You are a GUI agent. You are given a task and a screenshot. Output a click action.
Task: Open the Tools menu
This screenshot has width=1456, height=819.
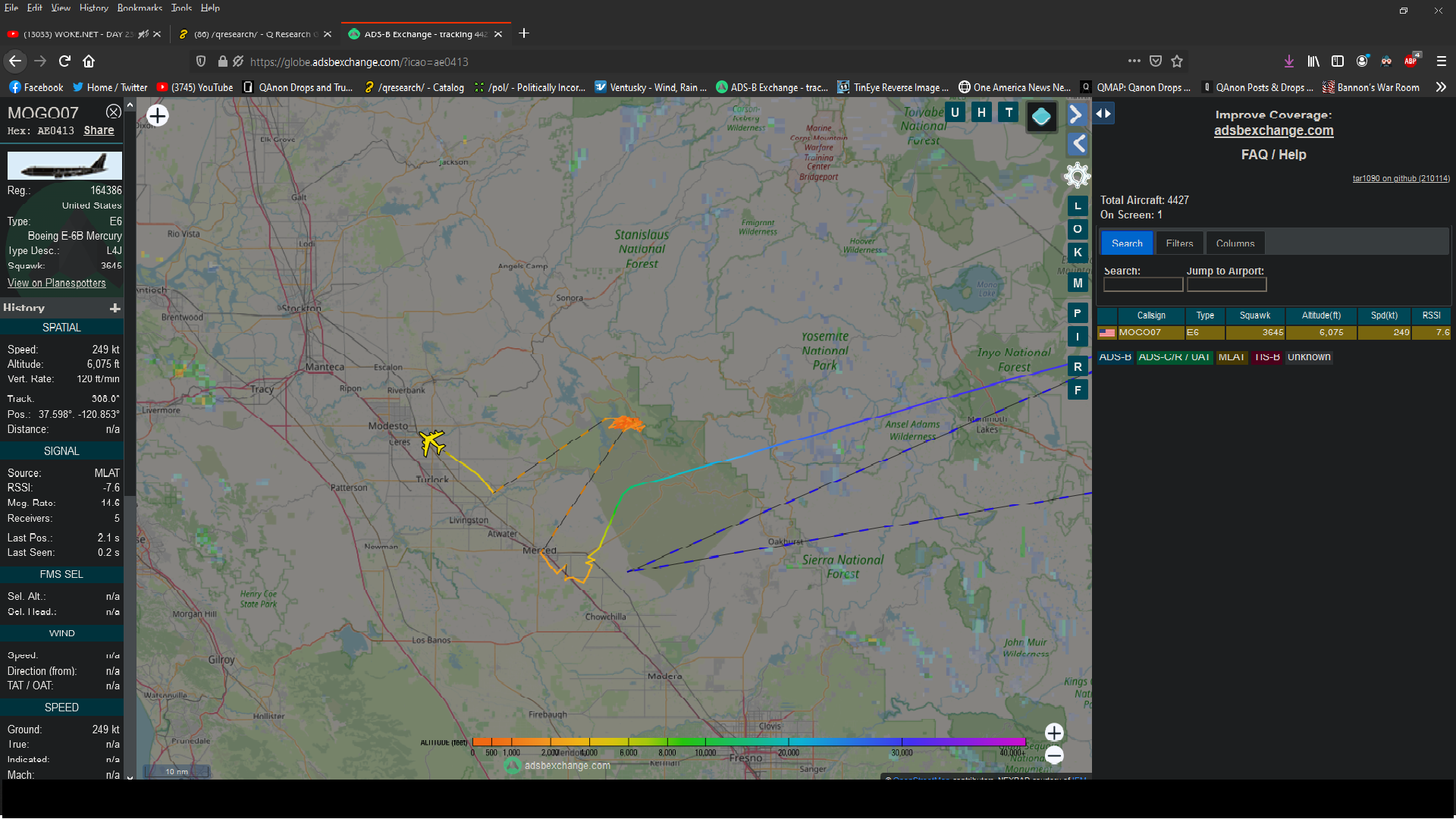(x=181, y=8)
